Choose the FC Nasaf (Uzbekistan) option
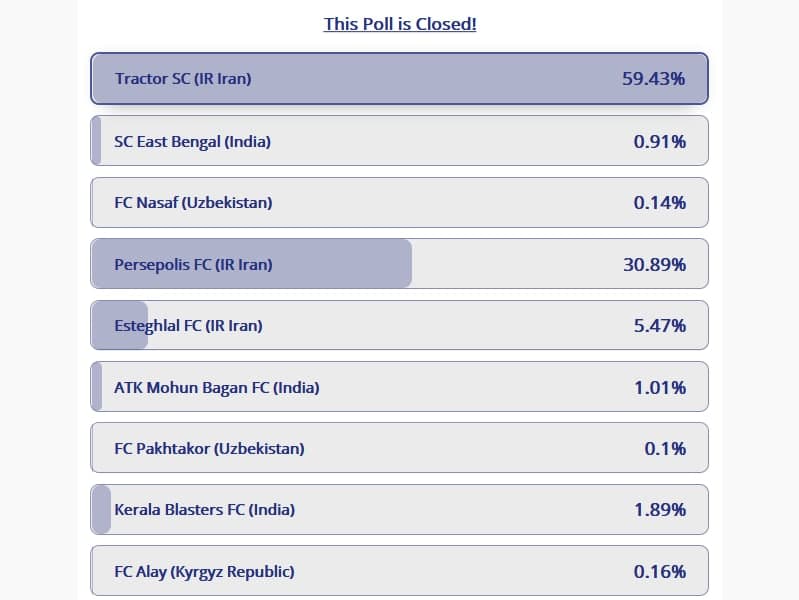 point(400,202)
